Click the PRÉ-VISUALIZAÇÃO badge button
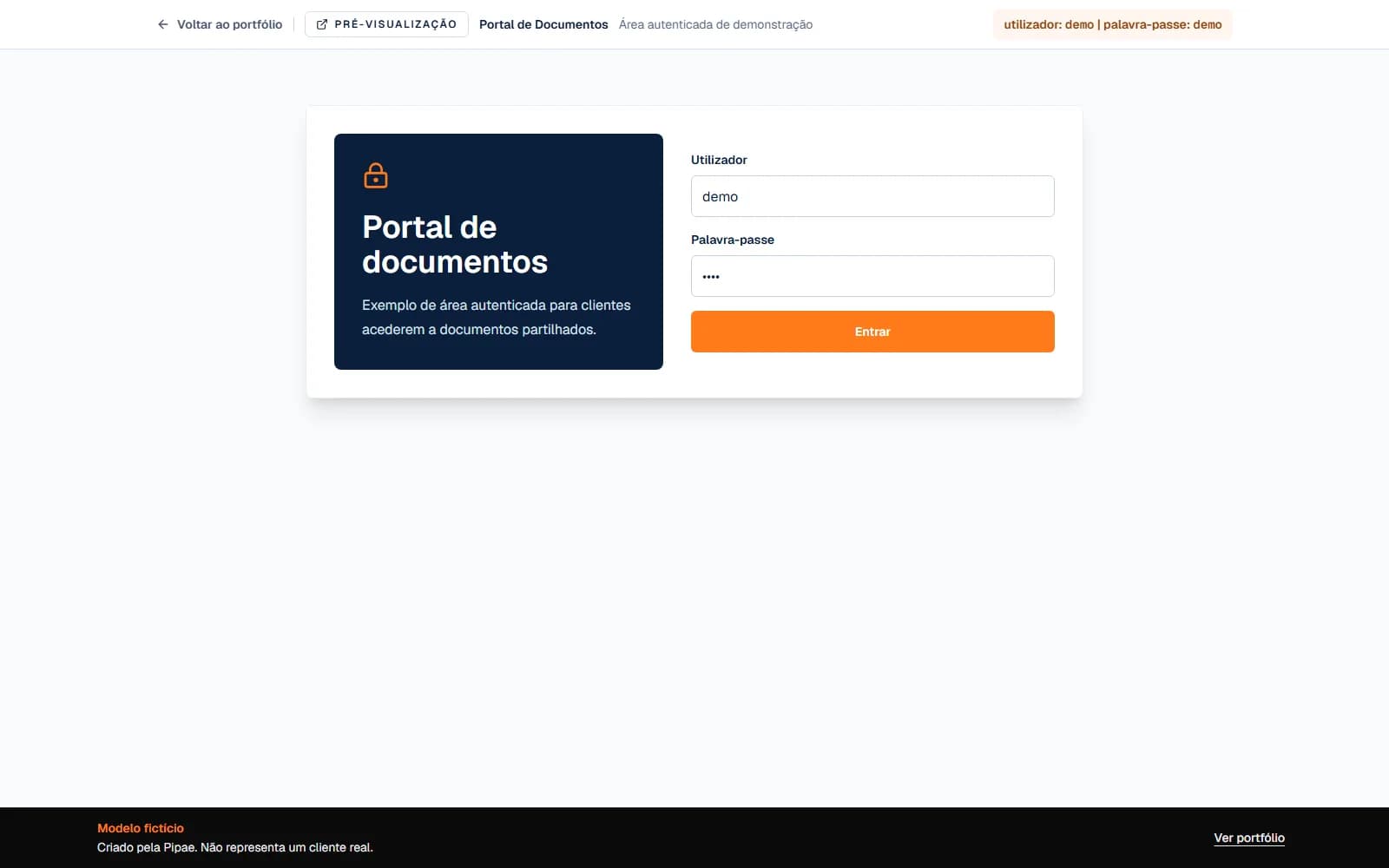The height and width of the screenshot is (868, 1389). (386, 24)
